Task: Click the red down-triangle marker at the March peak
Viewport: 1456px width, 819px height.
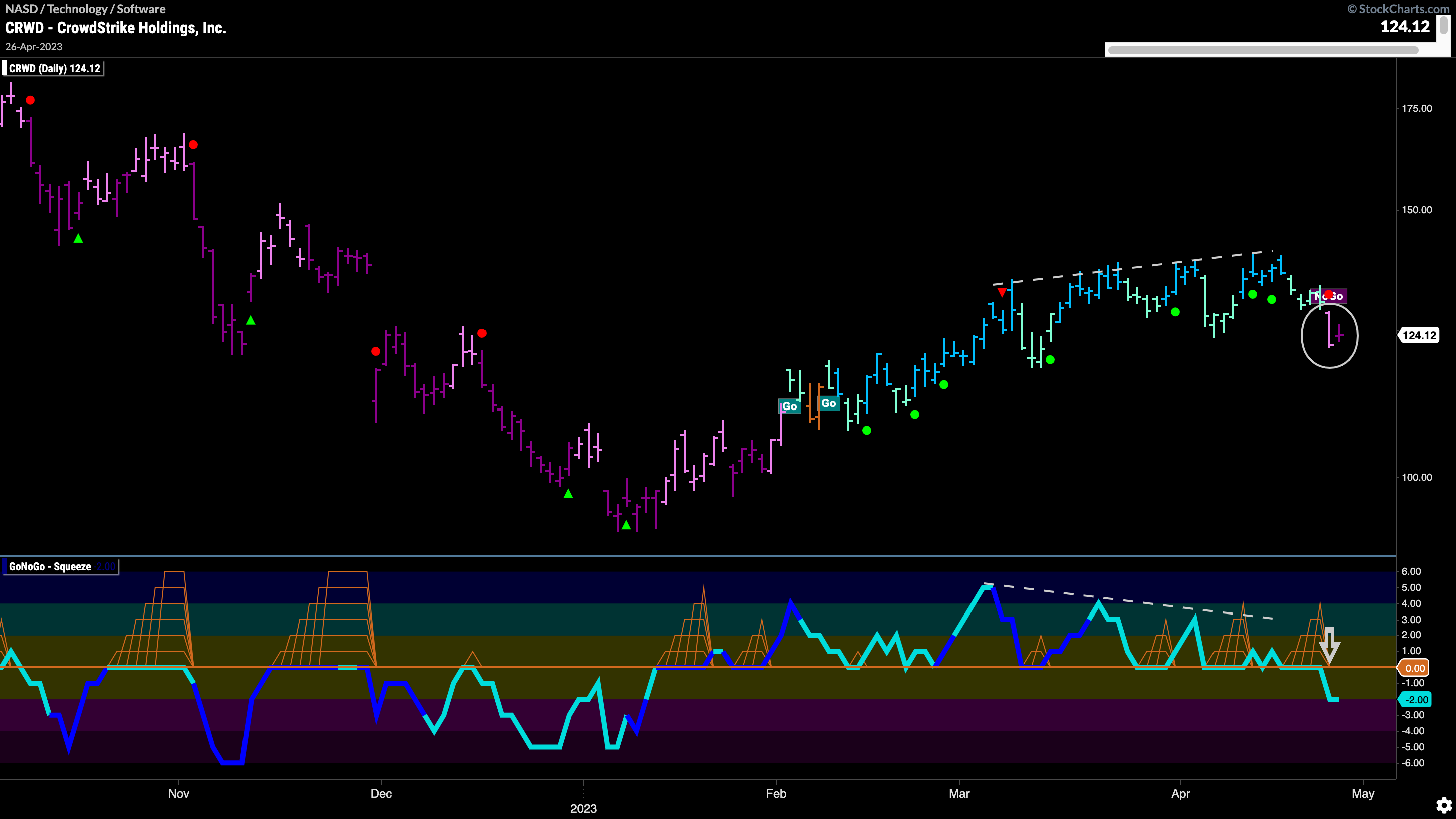Action: pos(1002,292)
